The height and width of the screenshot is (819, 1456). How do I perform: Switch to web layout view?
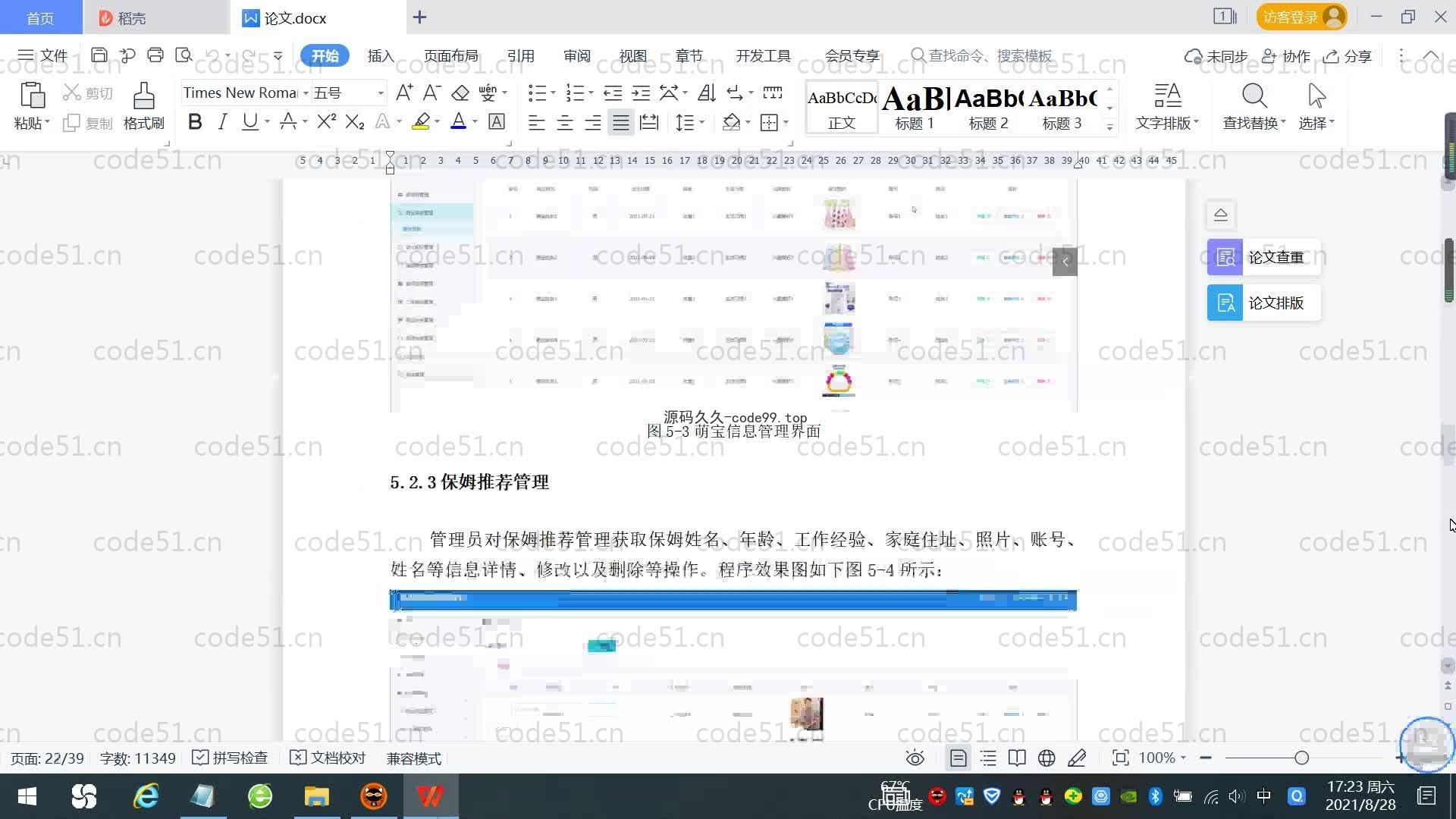(1046, 758)
